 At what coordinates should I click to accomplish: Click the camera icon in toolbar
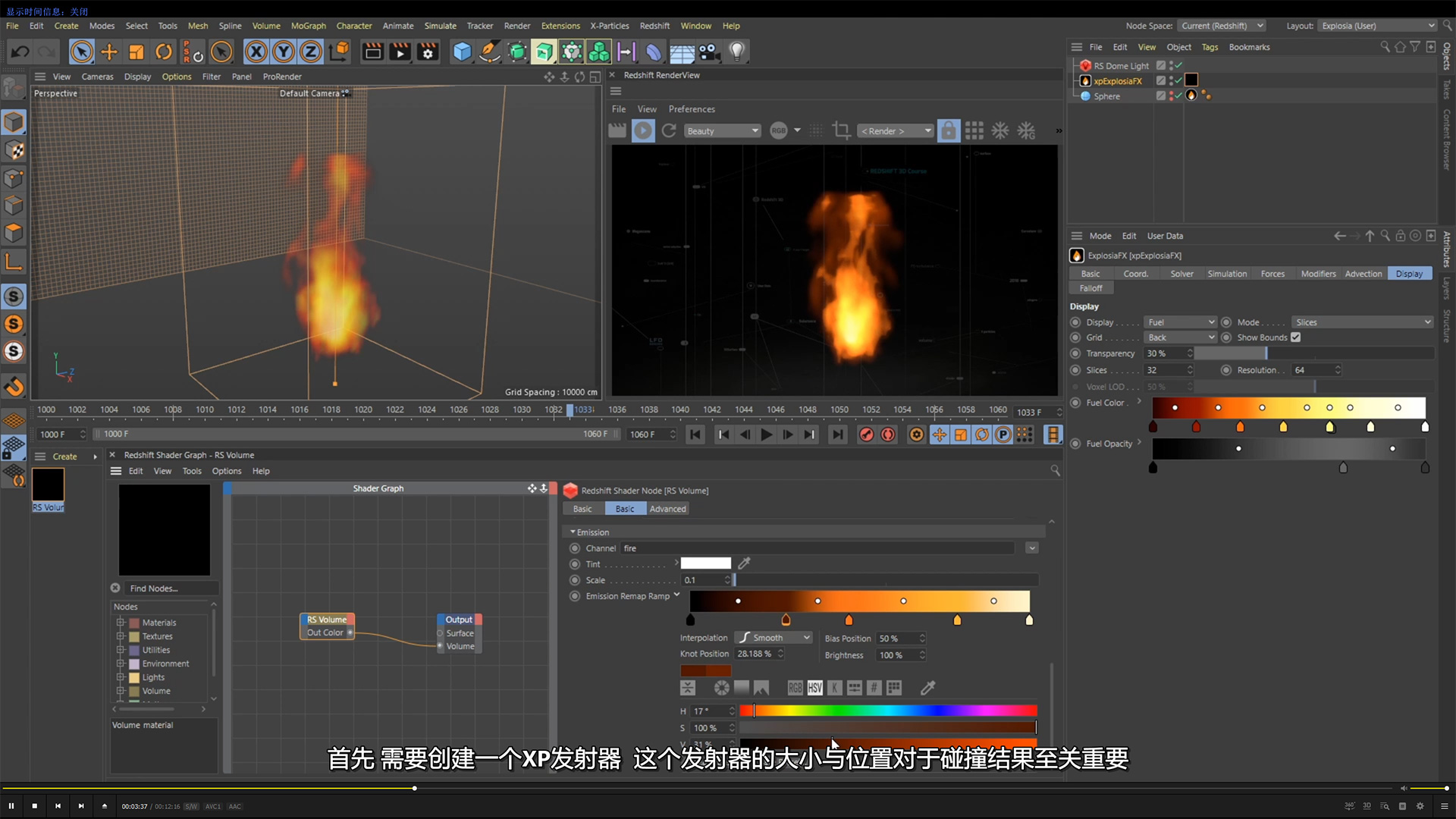coord(709,52)
